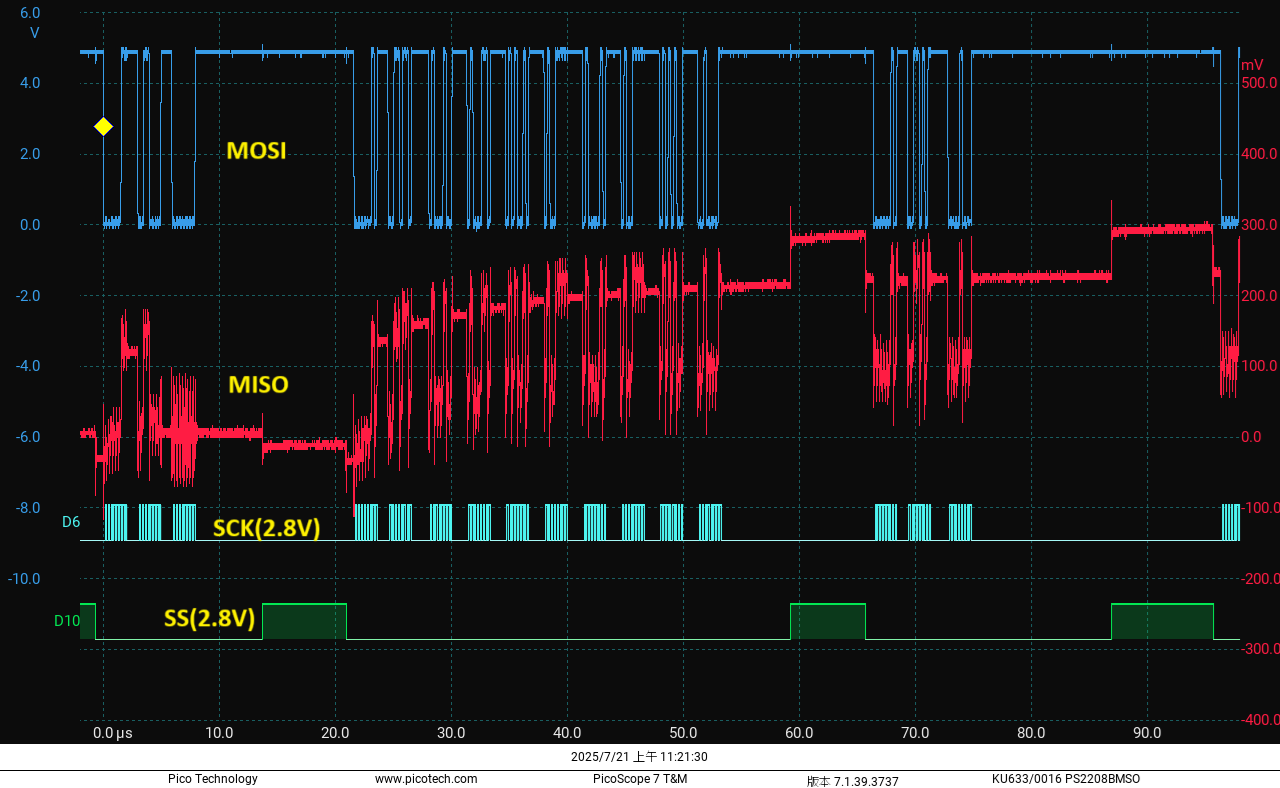Viewport: 1280px width, 788px height.
Task: Click the 70.0 time axis label
Action: click(915, 733)
